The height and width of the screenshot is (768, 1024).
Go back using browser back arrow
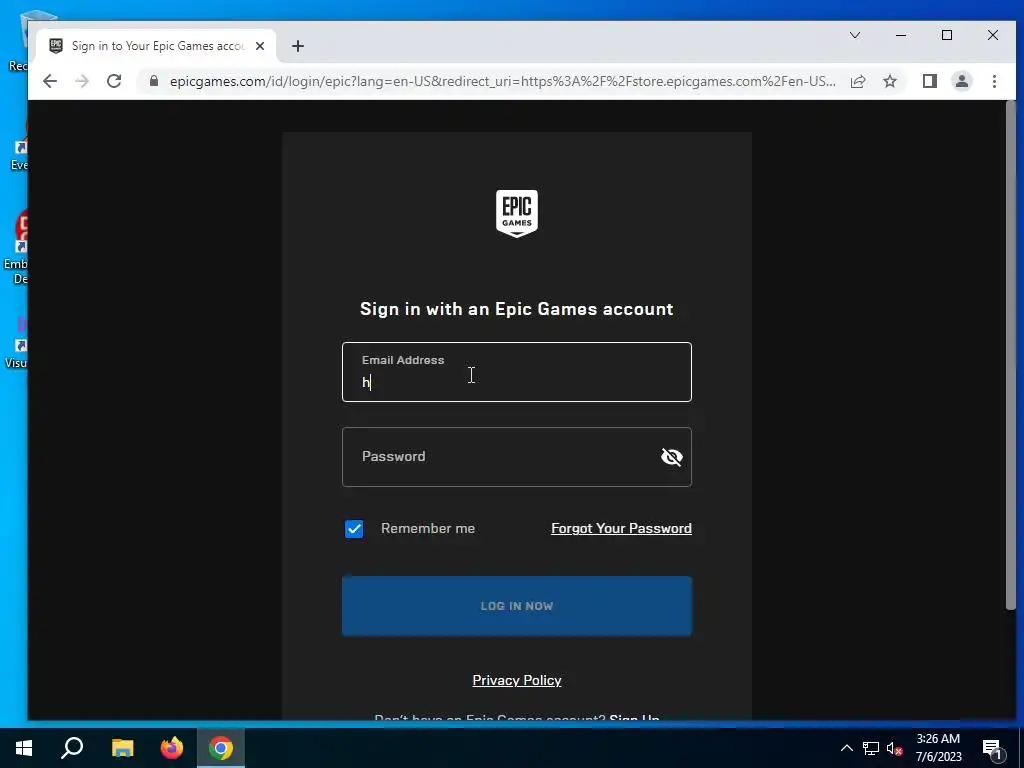(50, 81)
